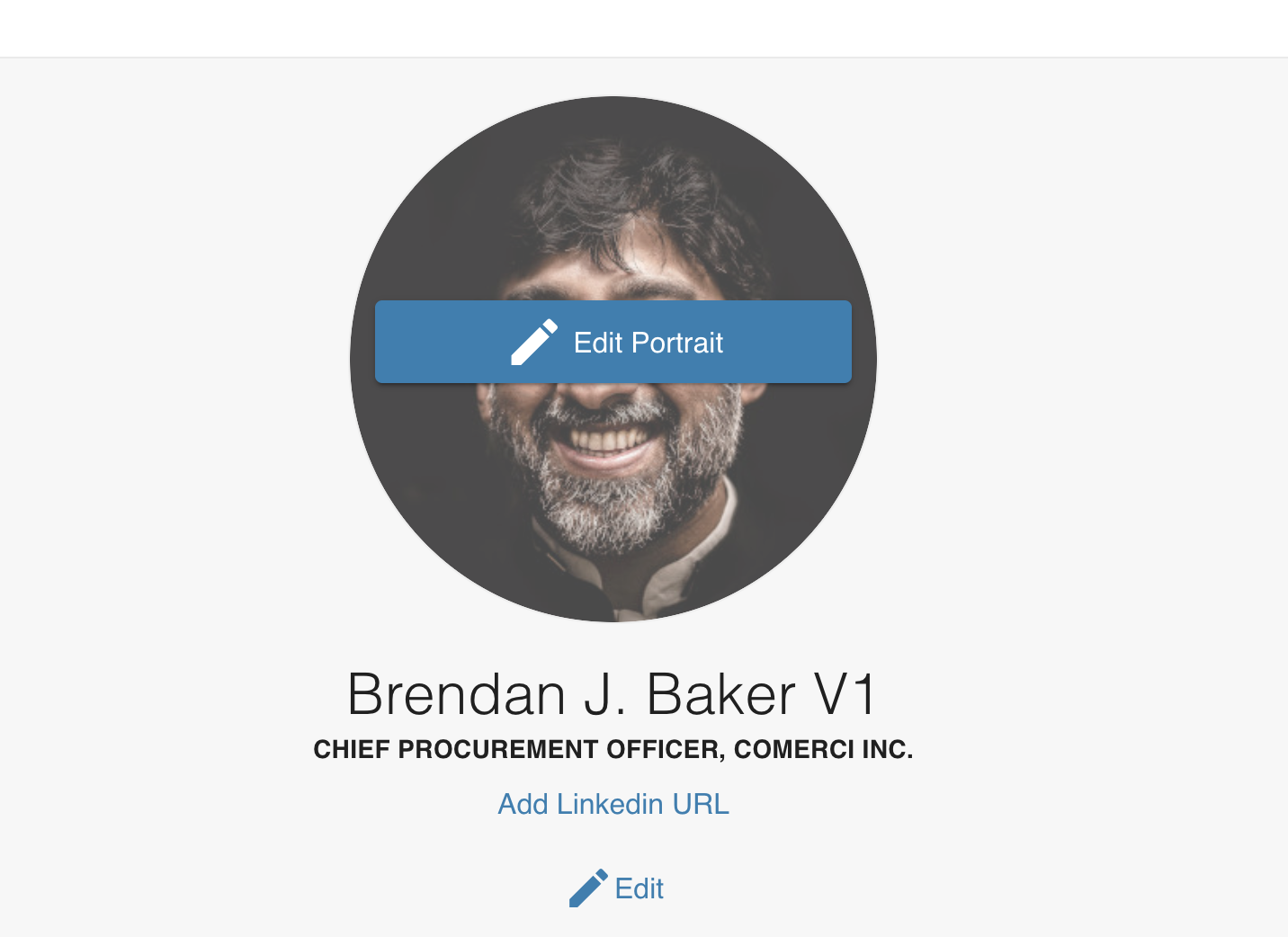This screenshot has width=1288, height=937.
Task: Click the first name "Brendan" in the heading
Action: coord(456,694)
